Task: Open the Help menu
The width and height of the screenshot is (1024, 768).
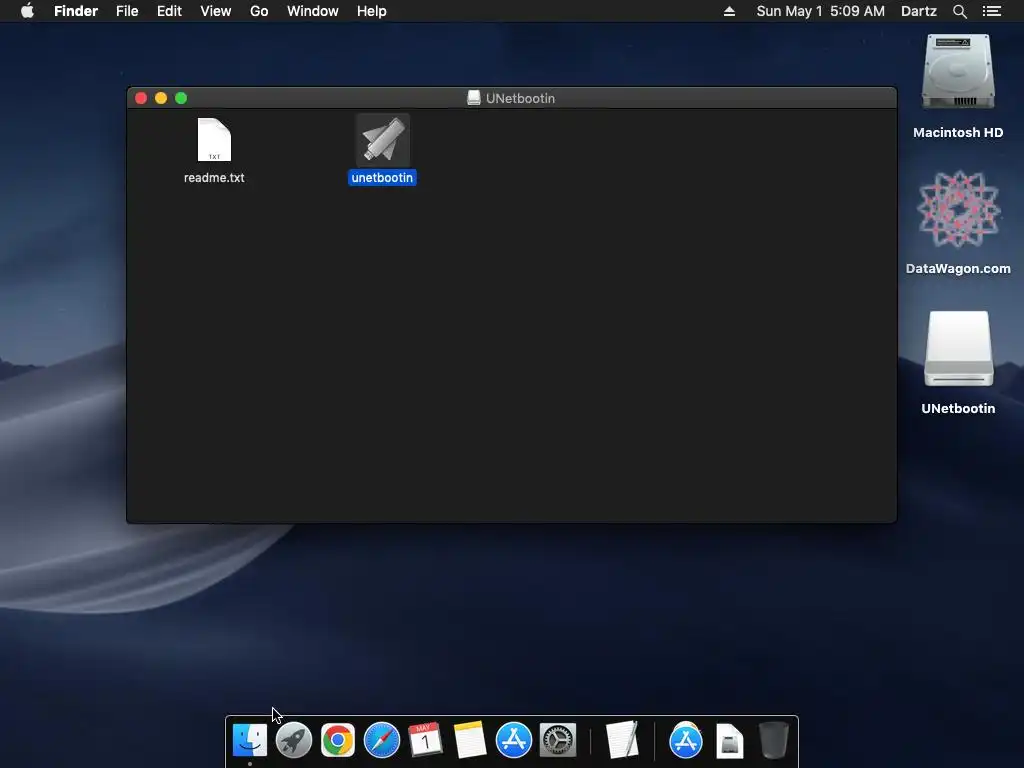Action: pos(372,11)
